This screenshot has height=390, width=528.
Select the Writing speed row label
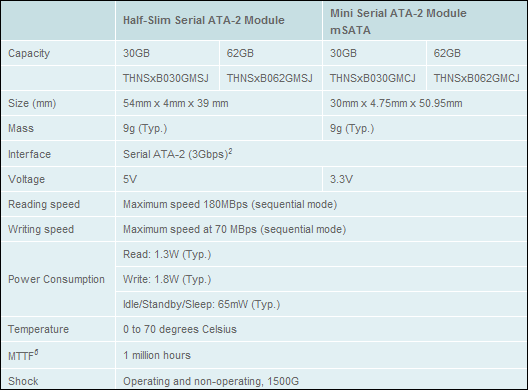tap(41, 229)
